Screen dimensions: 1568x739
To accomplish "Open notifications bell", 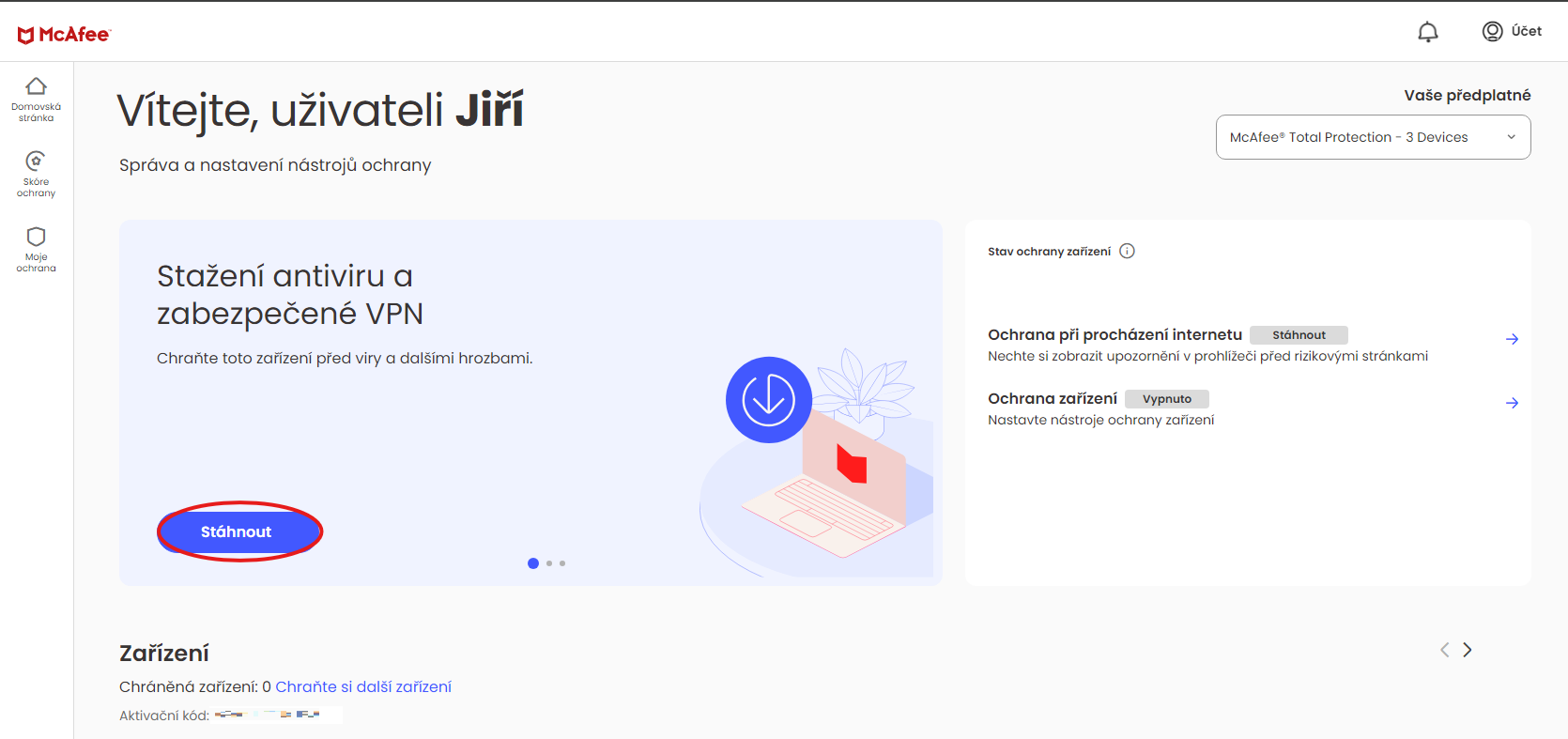I will pyautogui.click(x=1427, y=32).
